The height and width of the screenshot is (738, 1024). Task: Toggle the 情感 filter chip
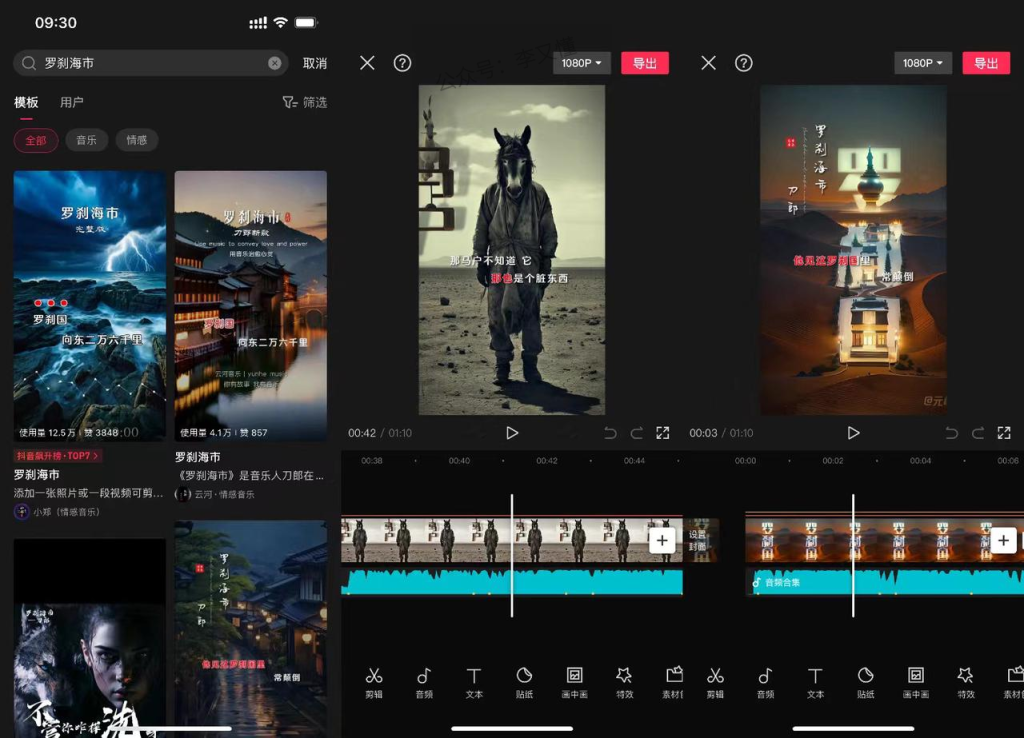point(137,140)
